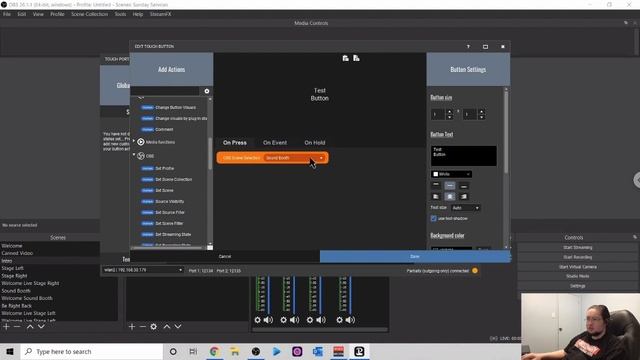The width and height of the screenshot is (640, 360).
Task: Open the Scene Collection menu
Action: pos(89,14)
